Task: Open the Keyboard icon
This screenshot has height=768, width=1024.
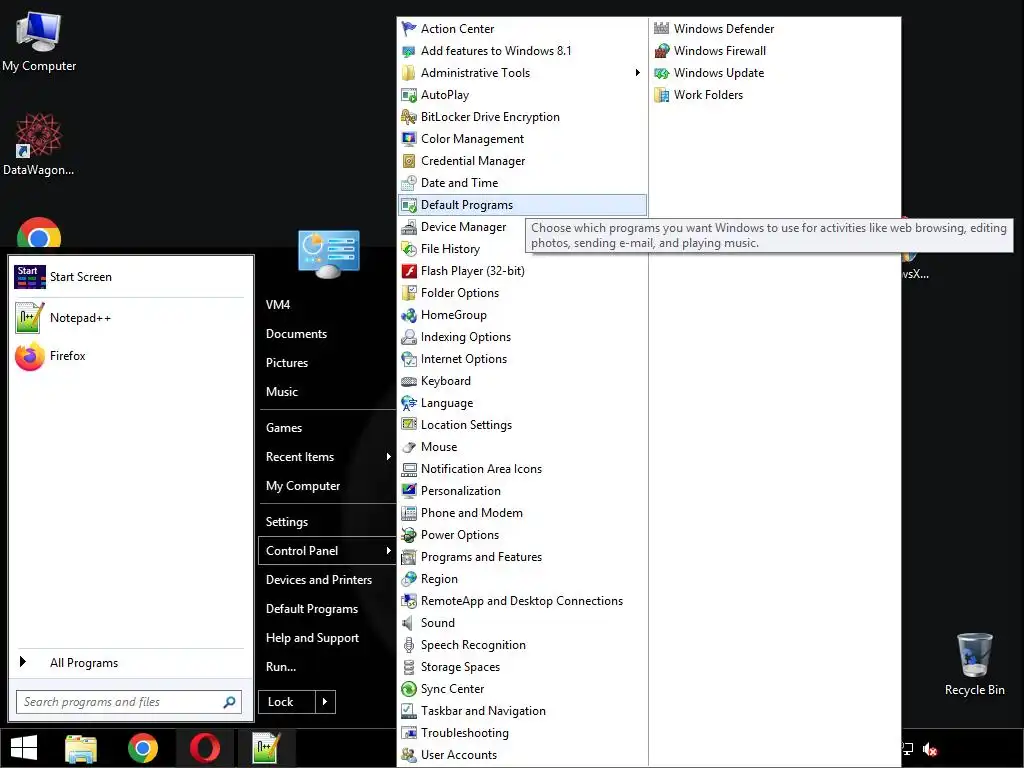Action: [409, 381]
